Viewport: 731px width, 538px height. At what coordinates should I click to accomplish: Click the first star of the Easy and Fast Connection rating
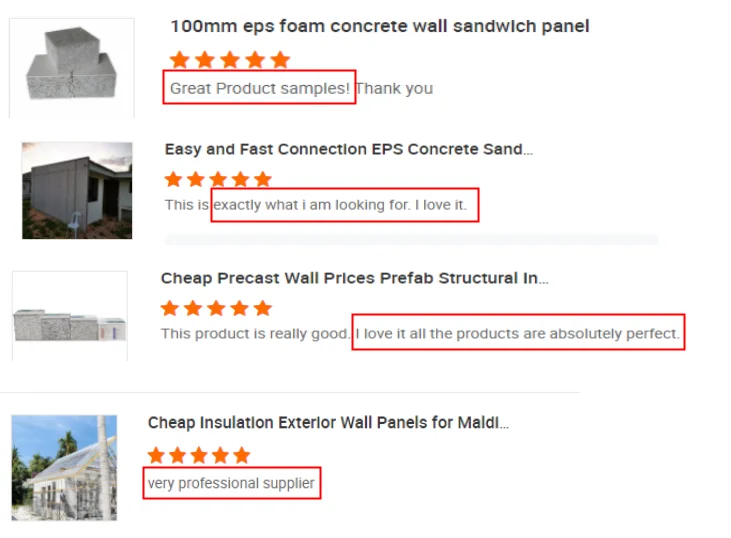click(174, 180)
